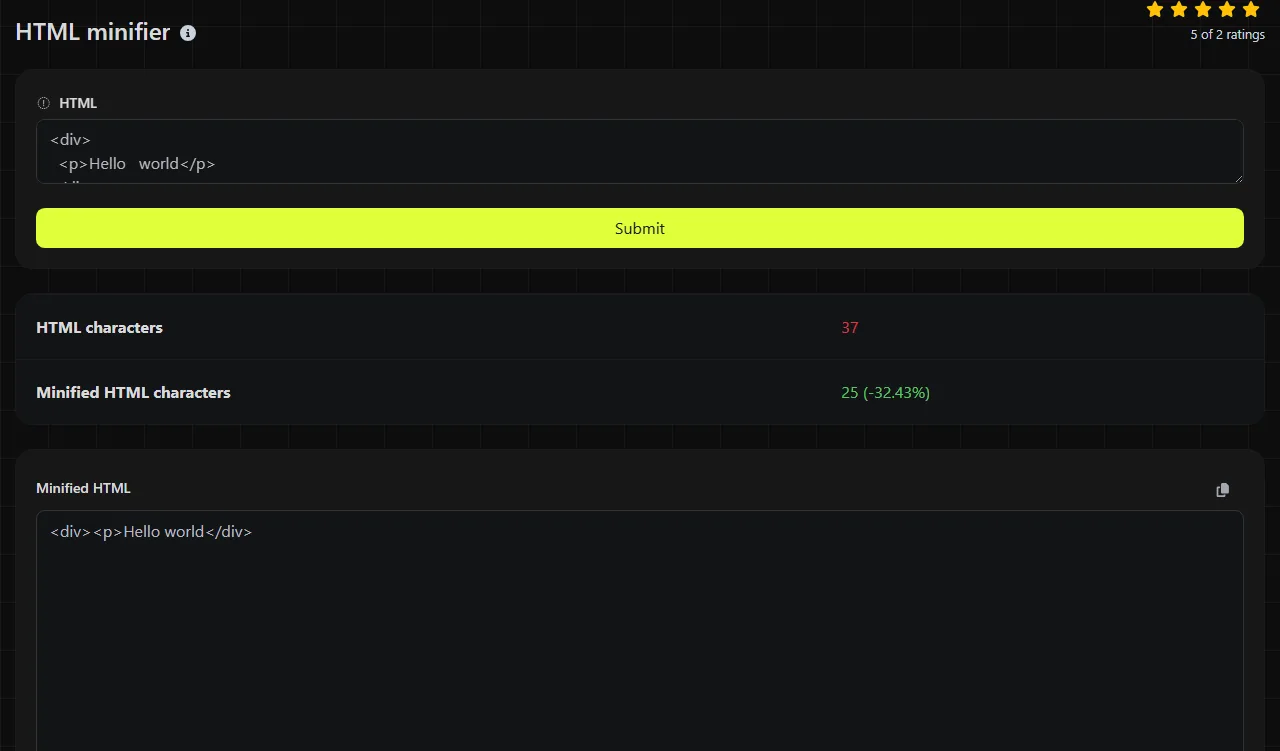Rate the tool four stars
Viewport: 1280px width, 751px height.
[x=1227, y=10]
